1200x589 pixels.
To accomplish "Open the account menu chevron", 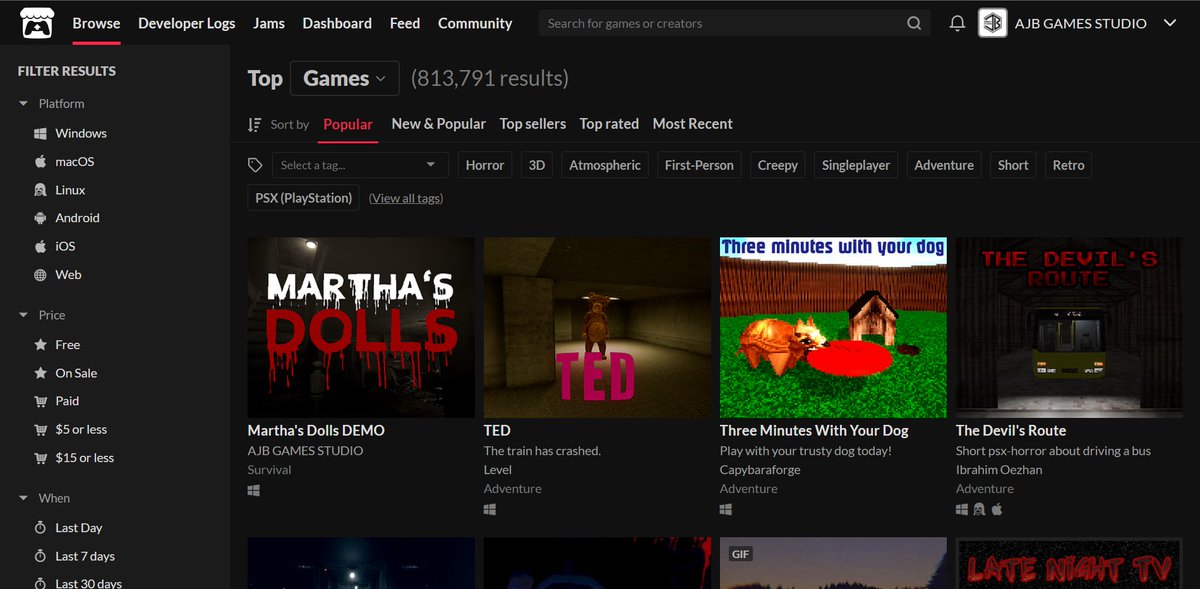I will (1170, 23).
